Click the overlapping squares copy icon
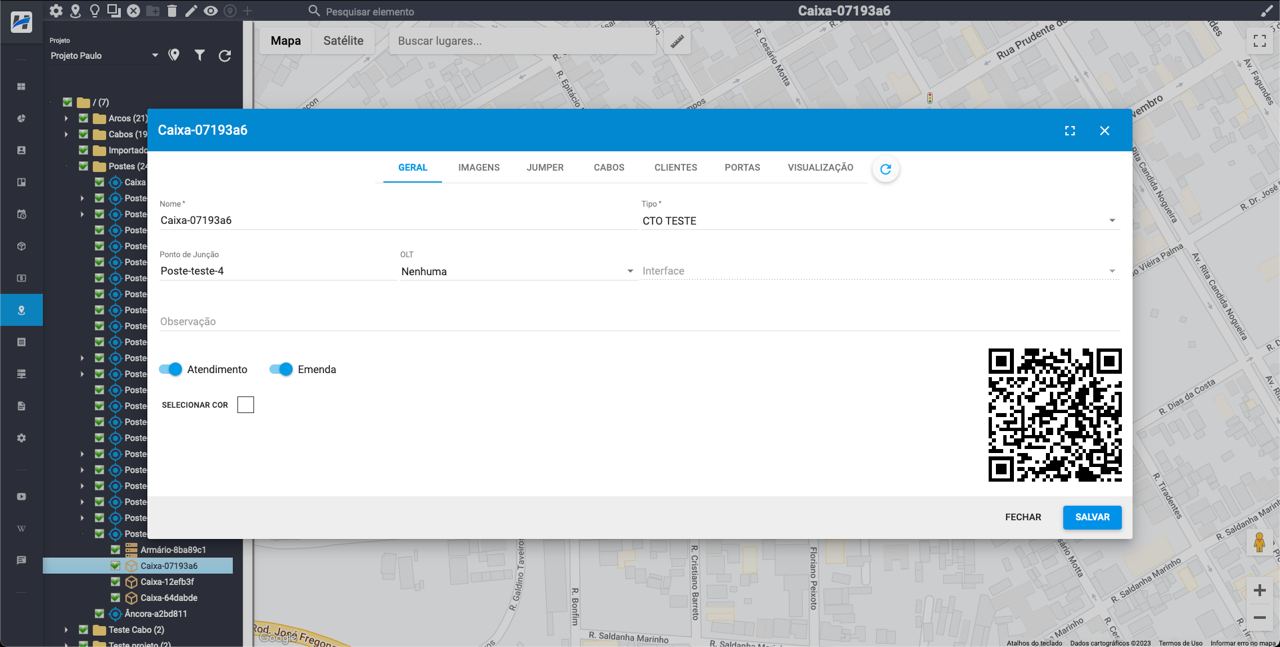 [x=113, y=11]
